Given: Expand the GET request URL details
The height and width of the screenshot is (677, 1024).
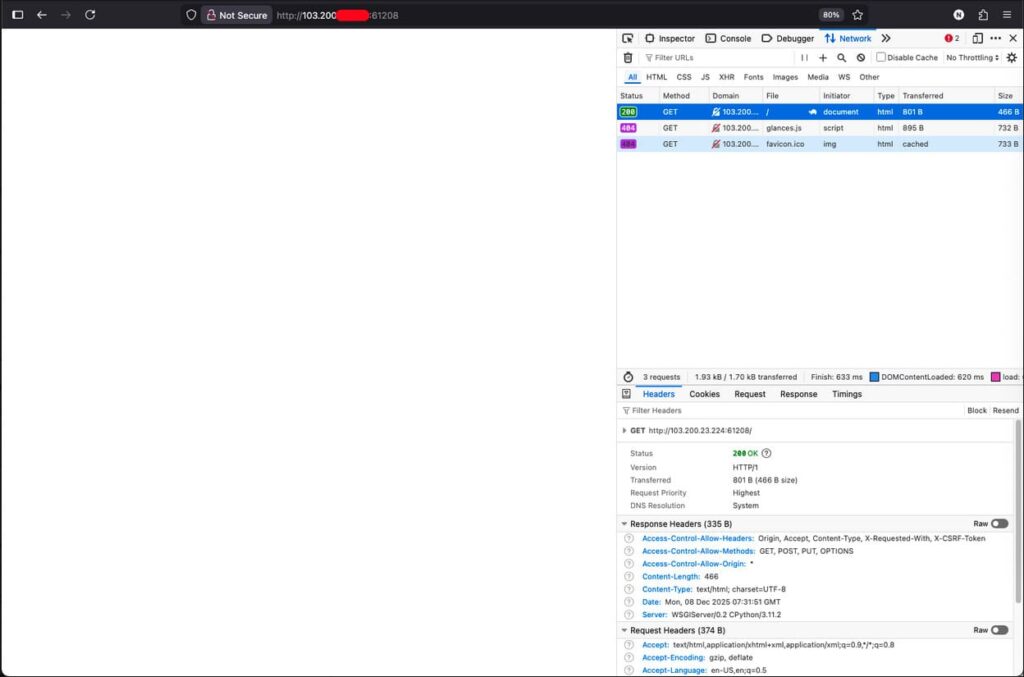Looking at the screenshot, I should click(625, 431).
